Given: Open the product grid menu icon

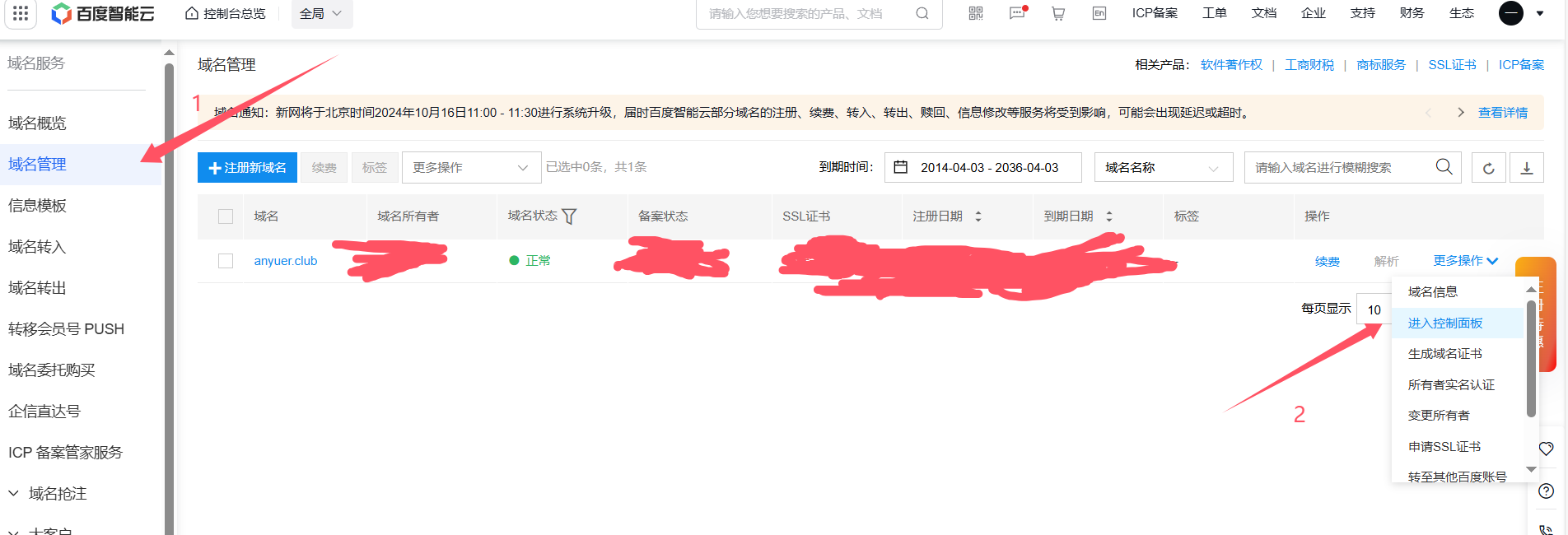Looking at the screenshot, I should 21,13.
